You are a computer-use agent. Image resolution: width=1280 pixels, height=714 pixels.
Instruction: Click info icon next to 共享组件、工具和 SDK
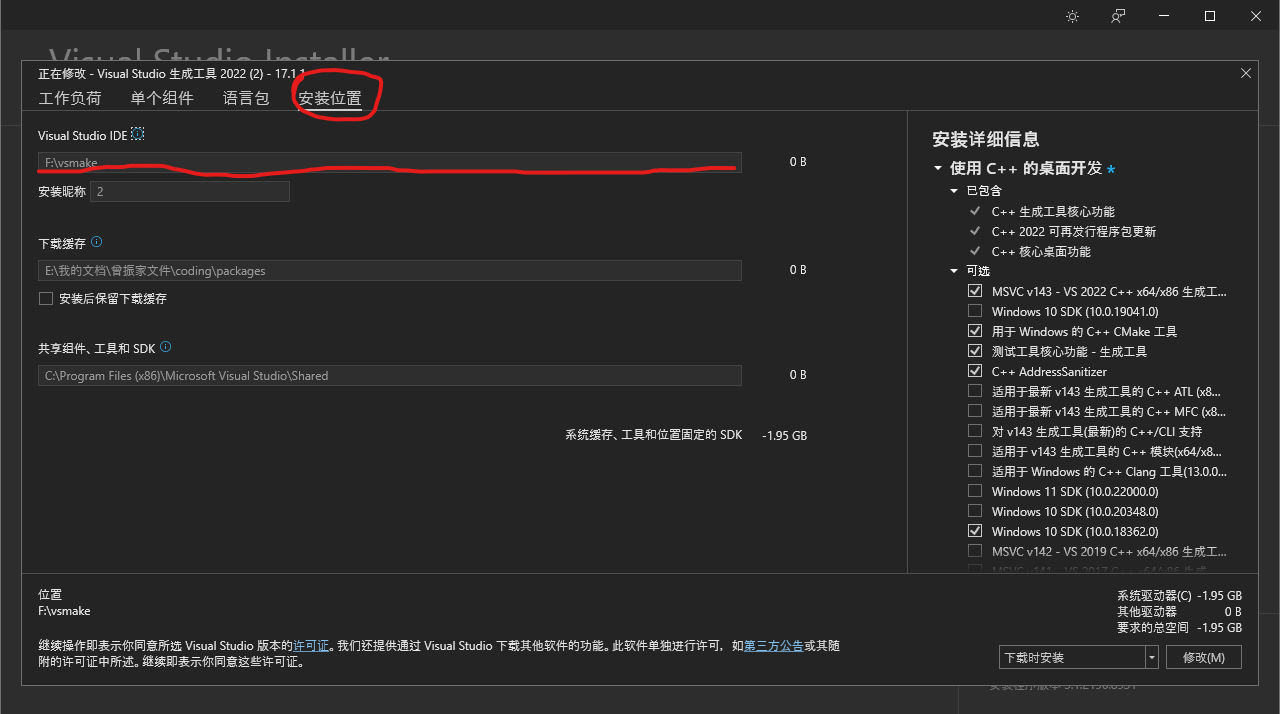[x=165, y=347]
